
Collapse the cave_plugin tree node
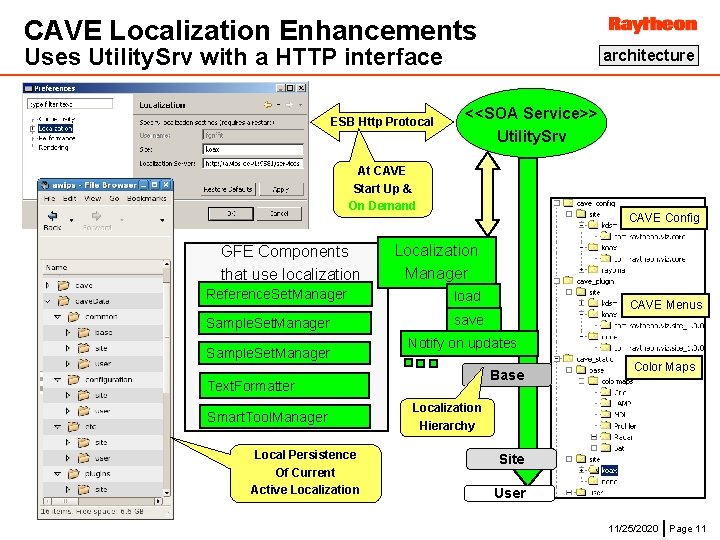(557, 281)
